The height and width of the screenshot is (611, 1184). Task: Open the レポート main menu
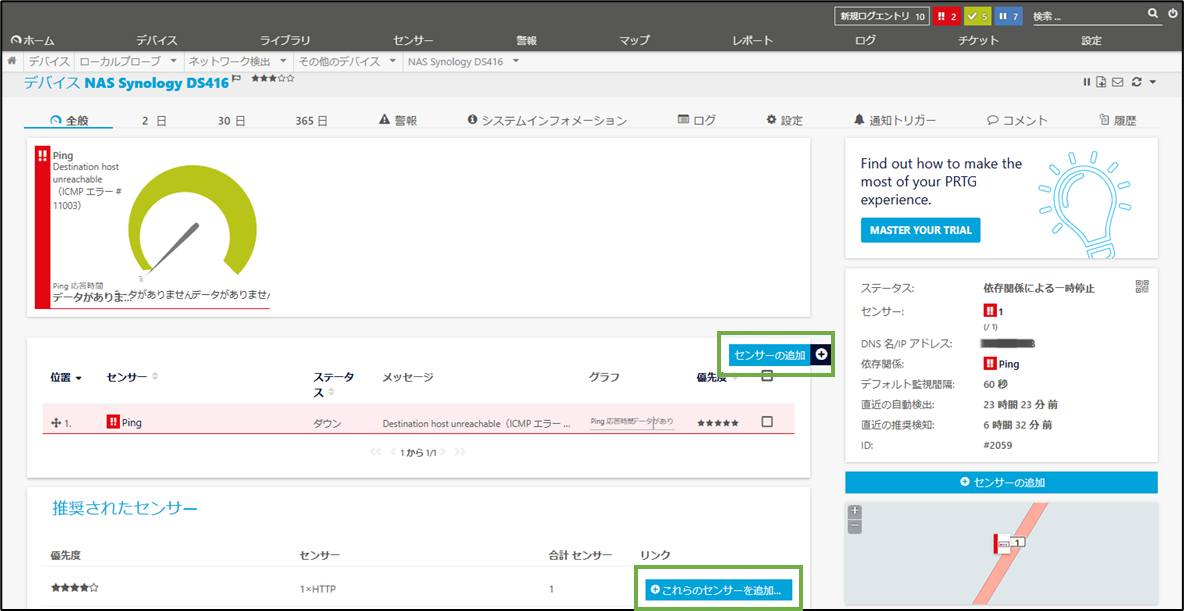(752, 41)
